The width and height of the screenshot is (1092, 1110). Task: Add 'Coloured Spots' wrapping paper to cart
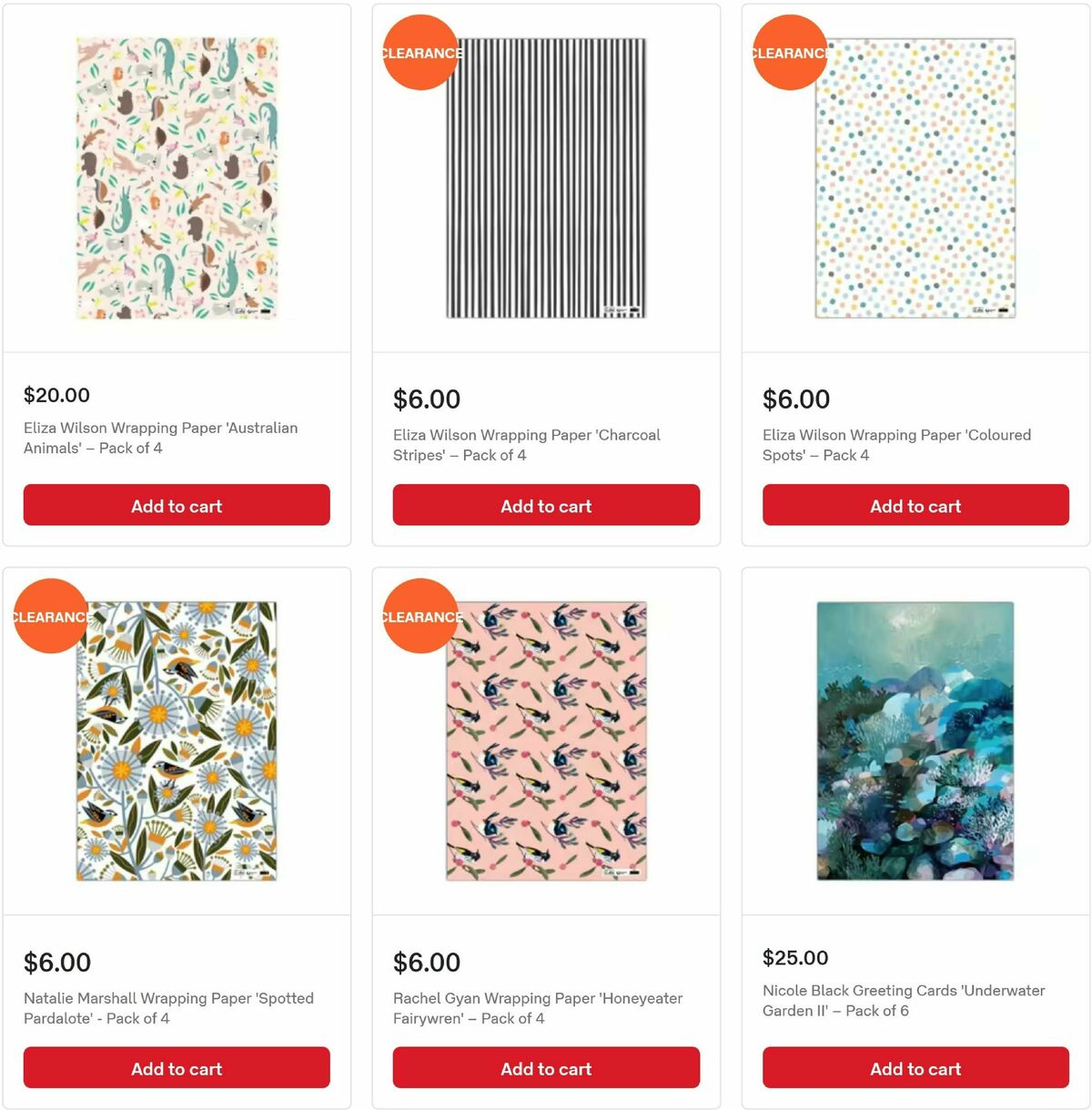point(915,505)
